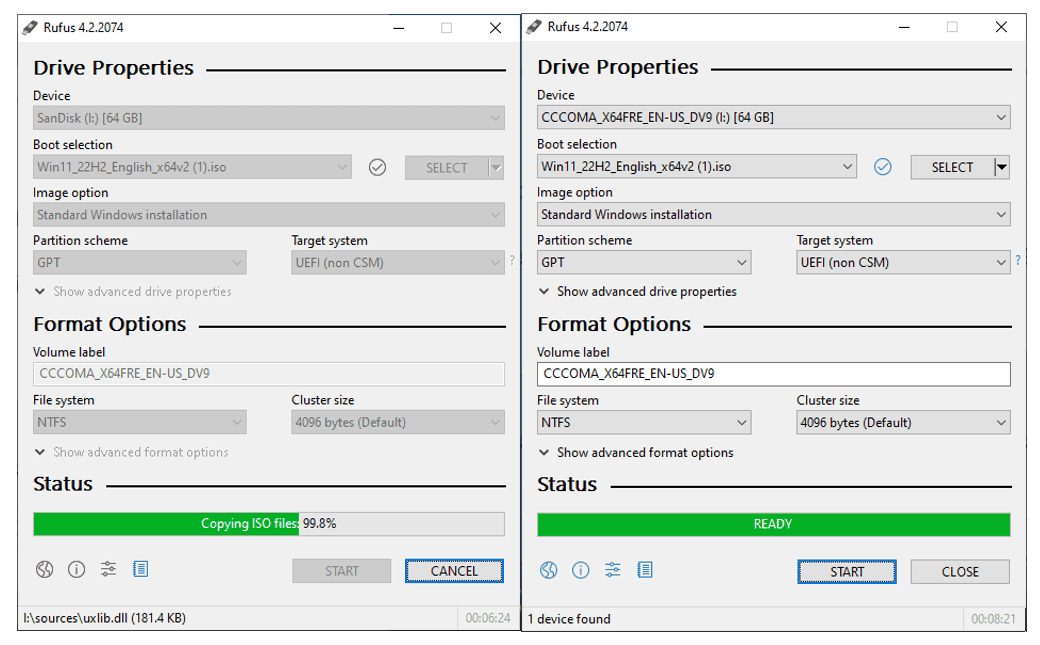Expand advanced drive properties in right window

tap(637, 291)
